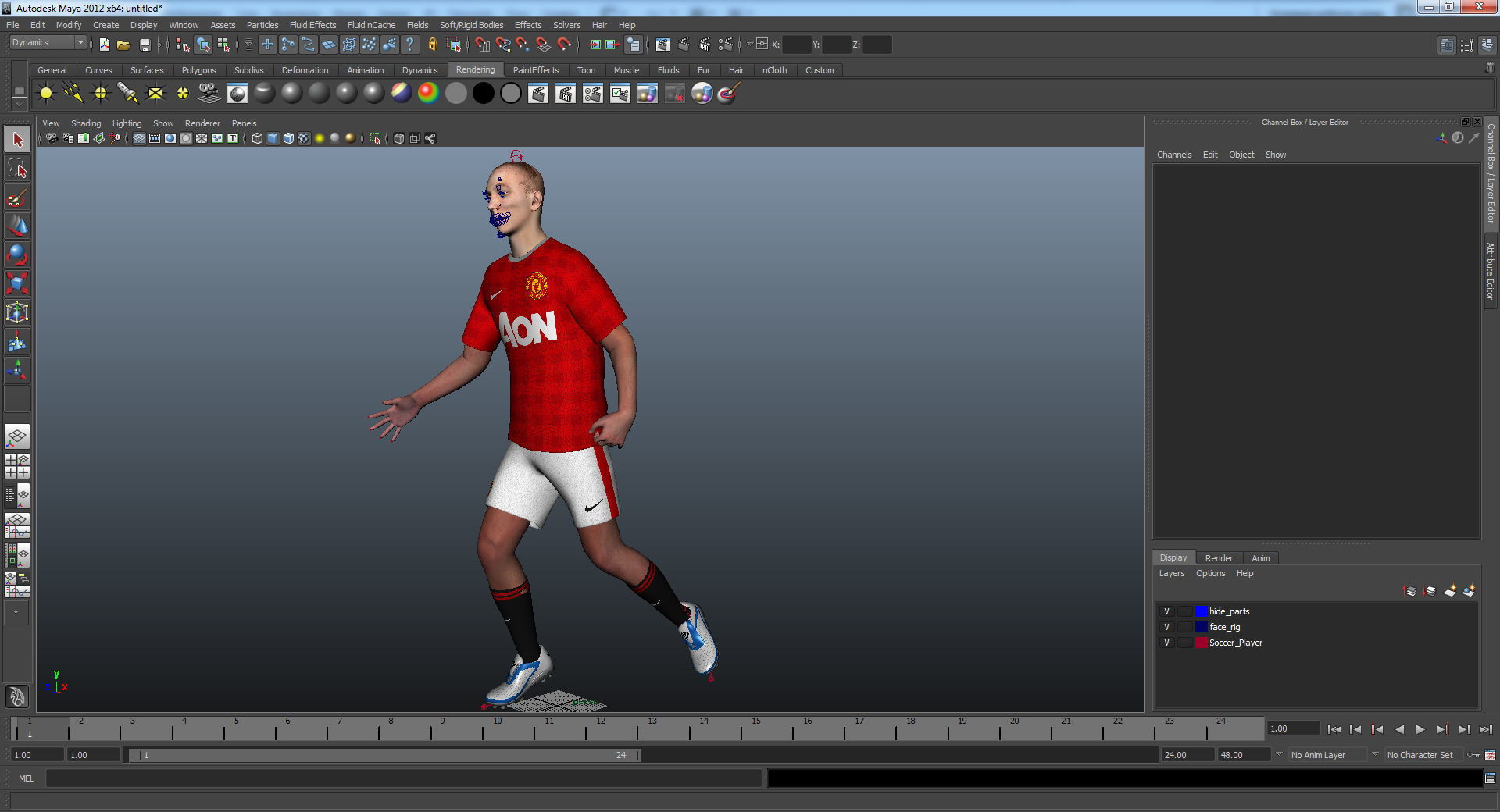
Task: Click the 3D Paint tool shelf icon
Action: click(x=729, y=94)
